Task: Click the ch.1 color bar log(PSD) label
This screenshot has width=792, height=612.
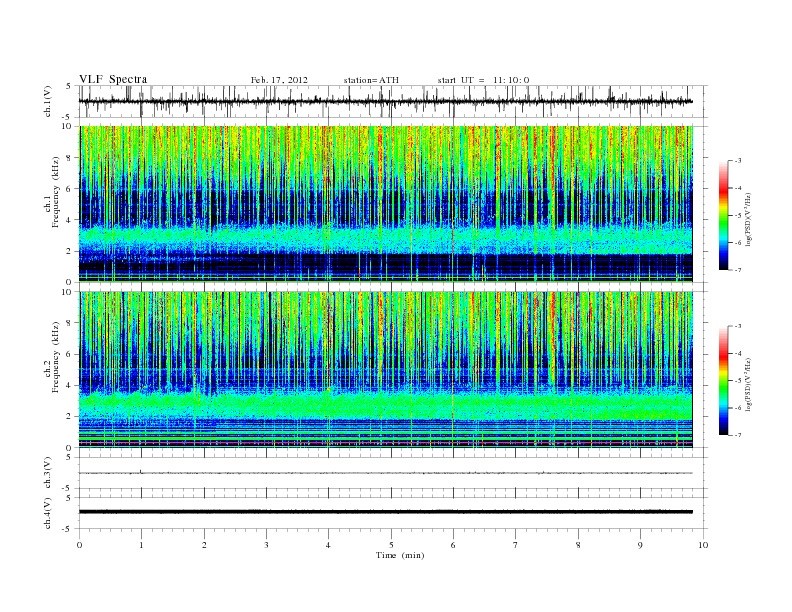Action: click(748, 220)
